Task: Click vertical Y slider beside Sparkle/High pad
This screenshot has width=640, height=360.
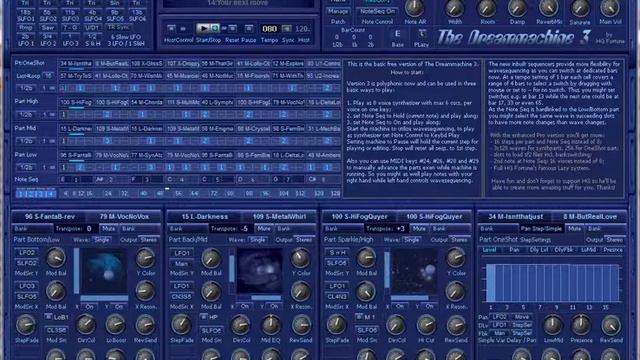Action: [x=387, y=270]
